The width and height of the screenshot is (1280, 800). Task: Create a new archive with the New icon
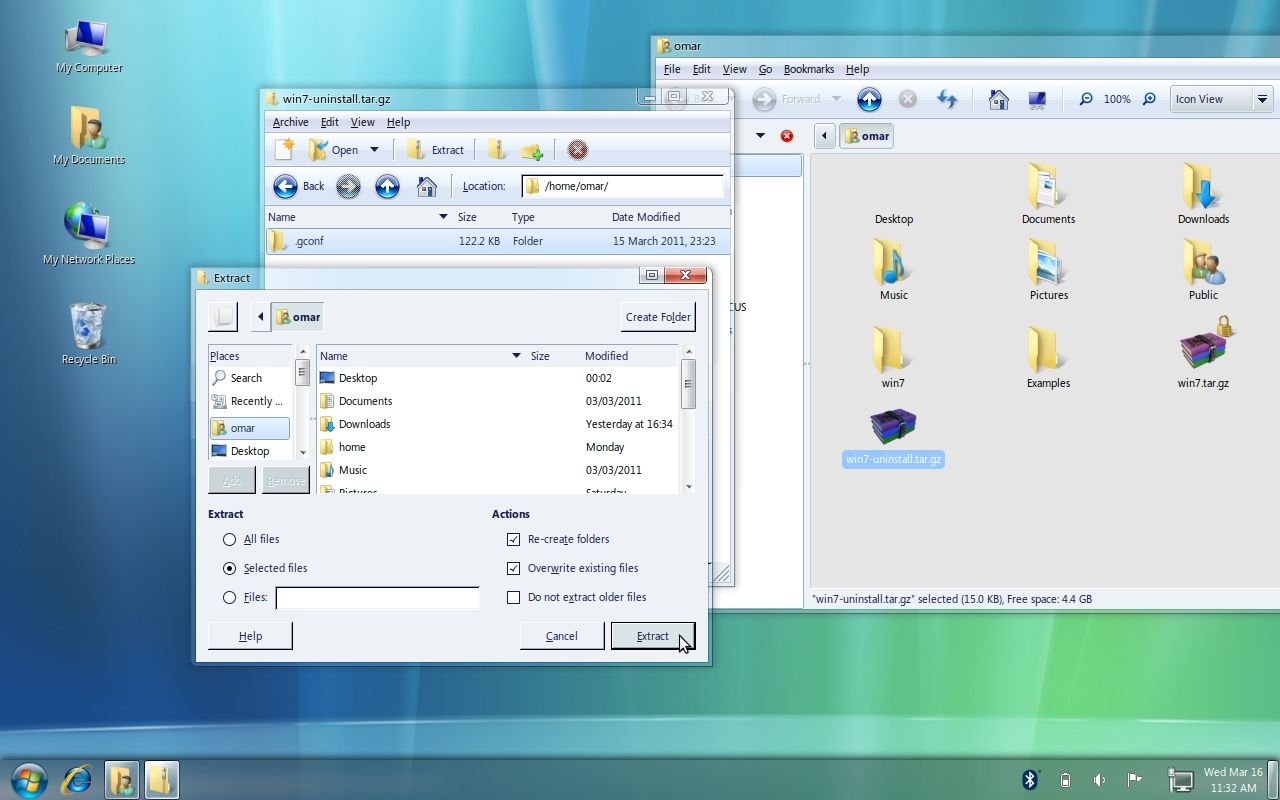[x=284, y=149]
